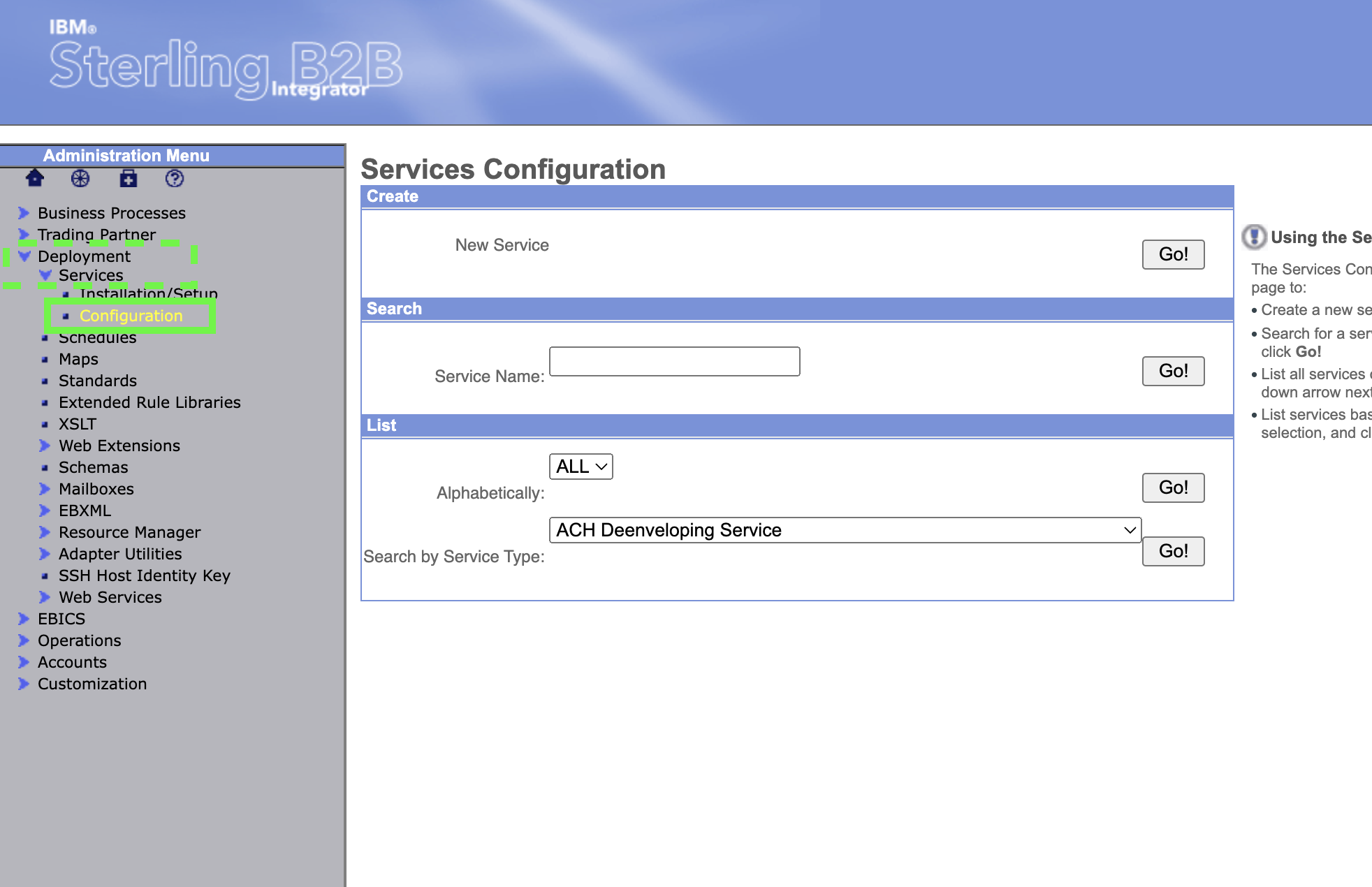Select Configuration in the Services menu
Viewport: 1372px width, 887px height.
(x=131, y=316)
